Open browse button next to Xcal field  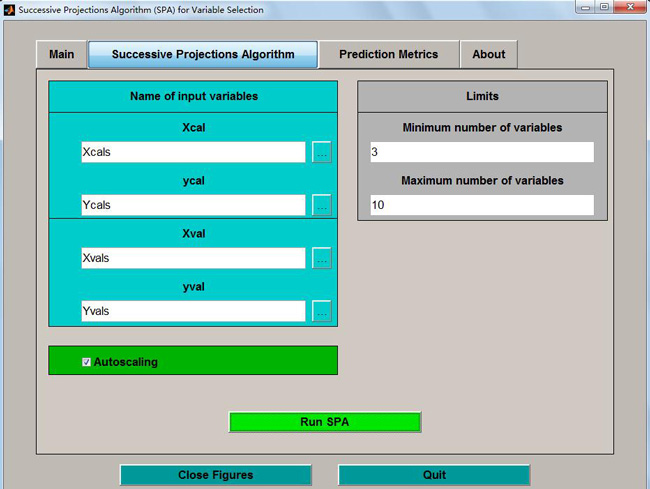coord(321,152)
